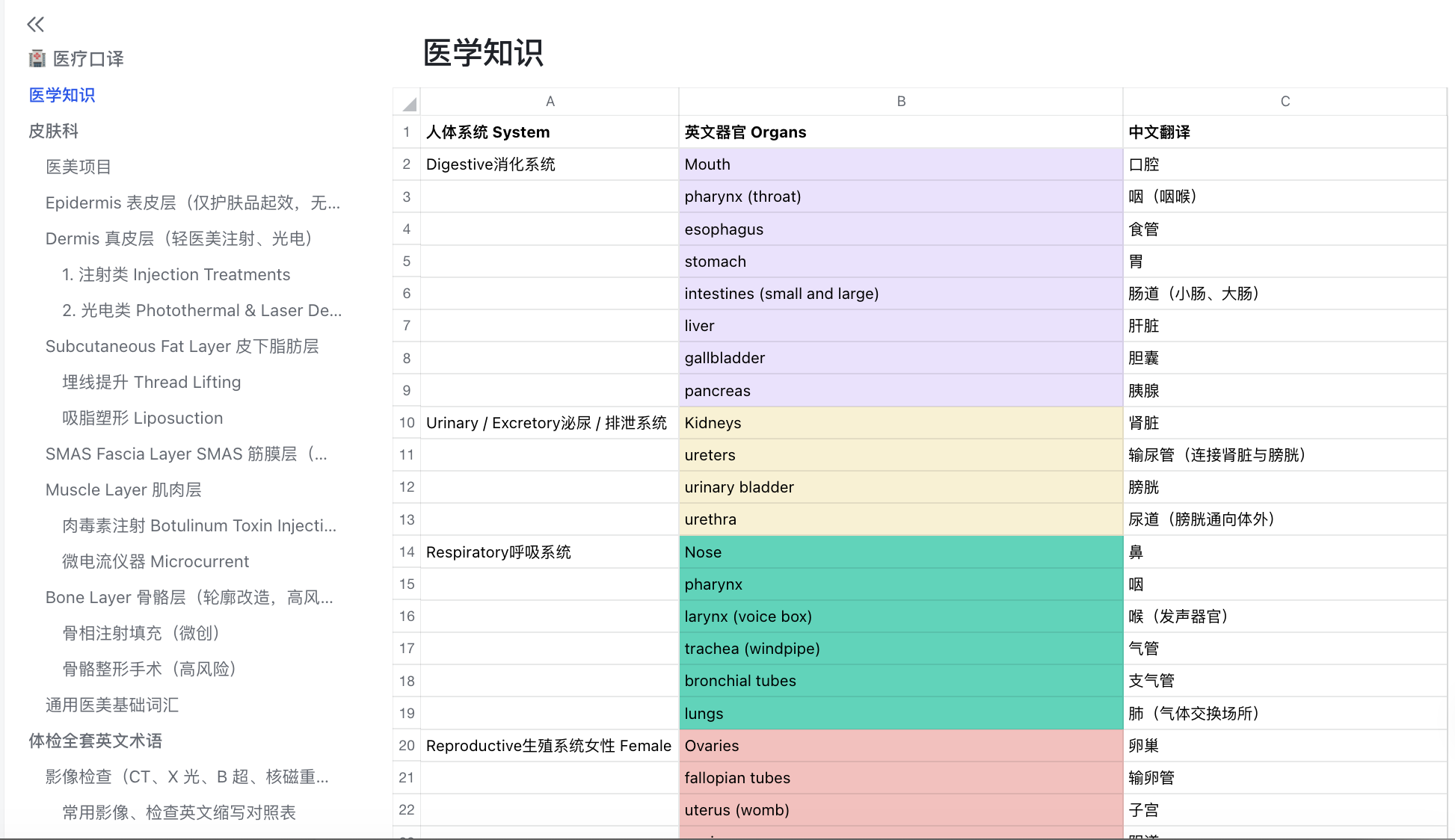This screenshot has height=840, width=1455.
Task: Open 吸脂塑形 Liposuction outline entry
Action: [143, 418]
